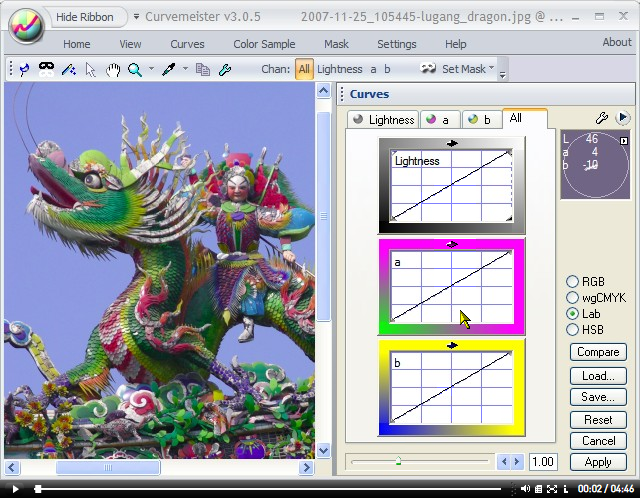Open the Home ribbon tab
The image size is (640, 498).
click(x=77, y=44)
